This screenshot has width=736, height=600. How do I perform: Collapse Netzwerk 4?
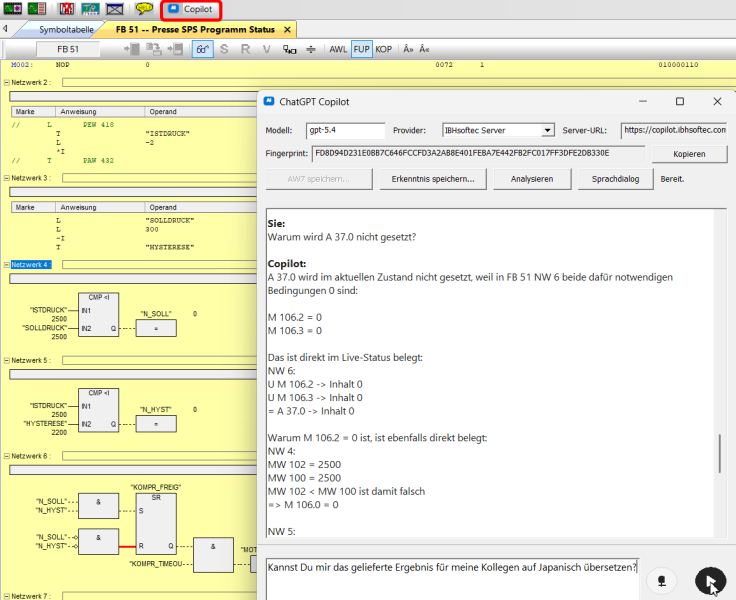[7, 265]
